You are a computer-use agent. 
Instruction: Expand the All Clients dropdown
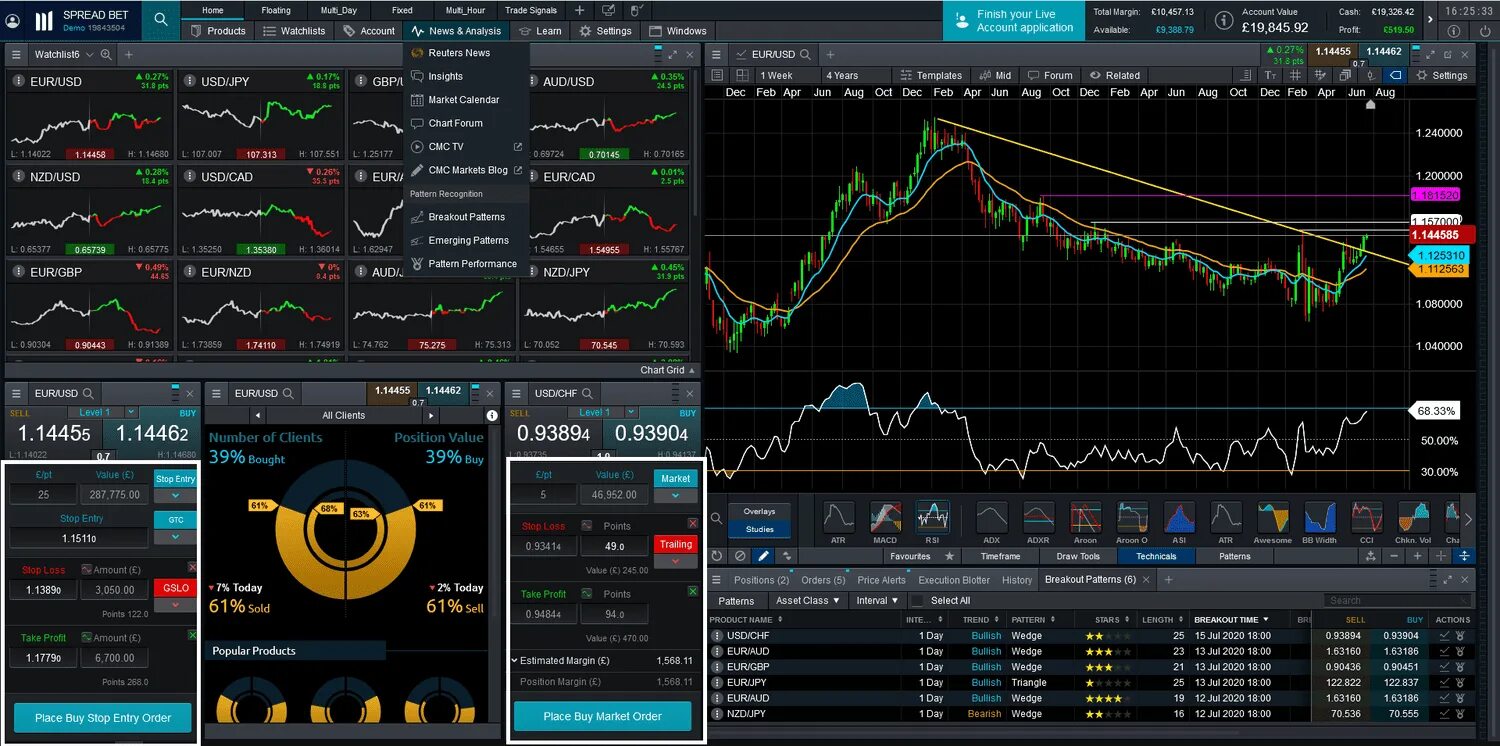coord(343,414)
